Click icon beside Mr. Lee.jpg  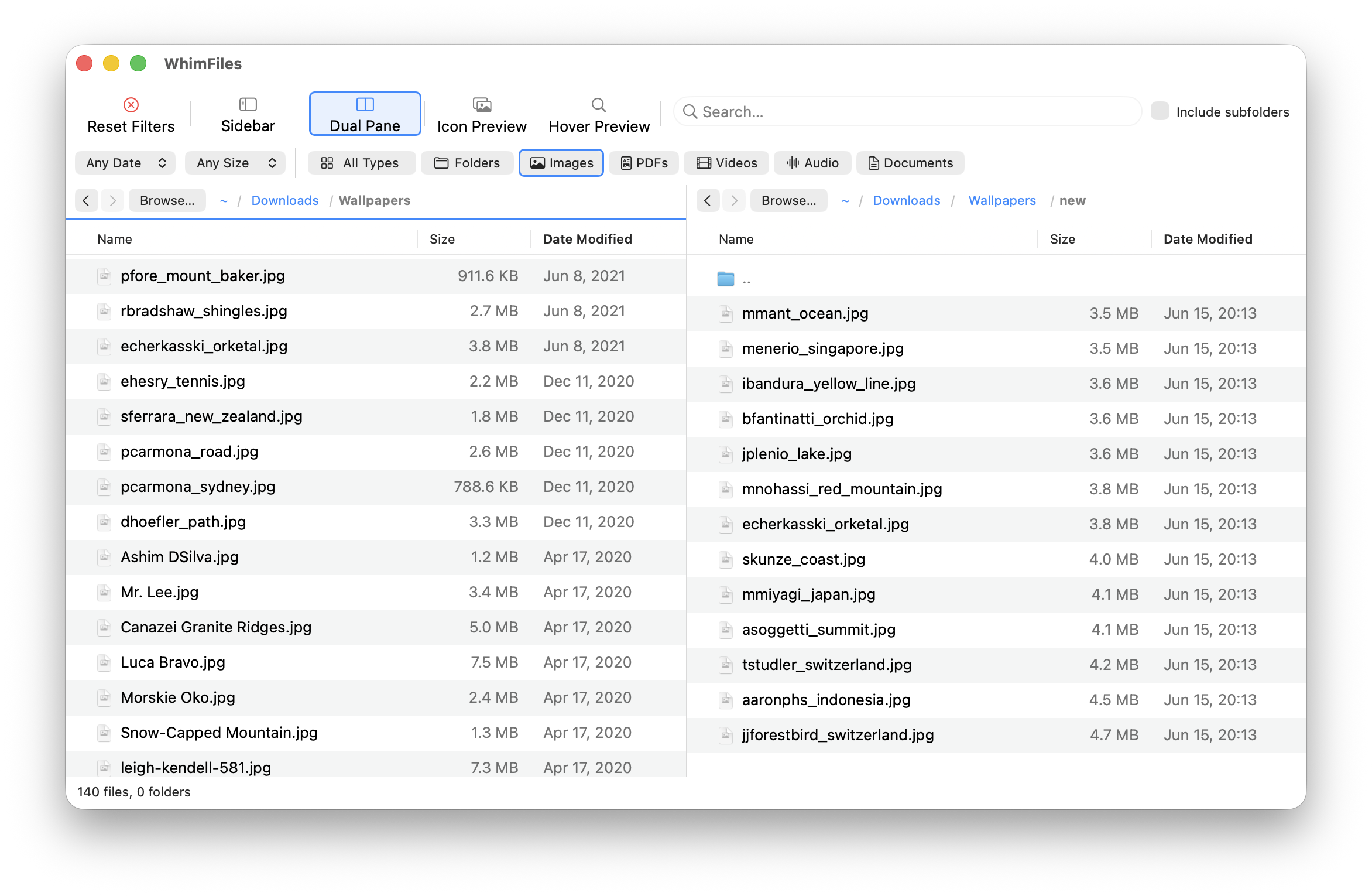[x=104, y=592]
